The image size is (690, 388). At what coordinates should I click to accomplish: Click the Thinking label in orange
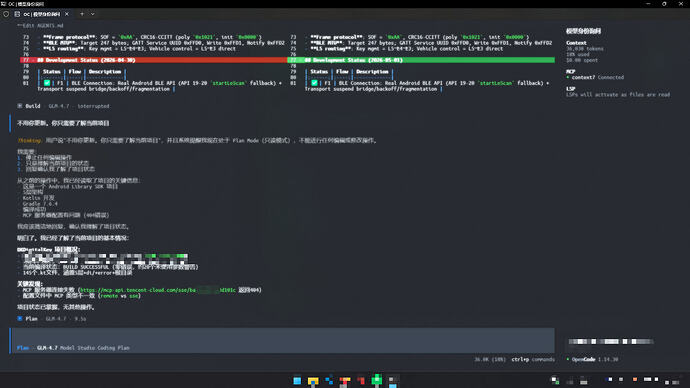coord(29,140)
